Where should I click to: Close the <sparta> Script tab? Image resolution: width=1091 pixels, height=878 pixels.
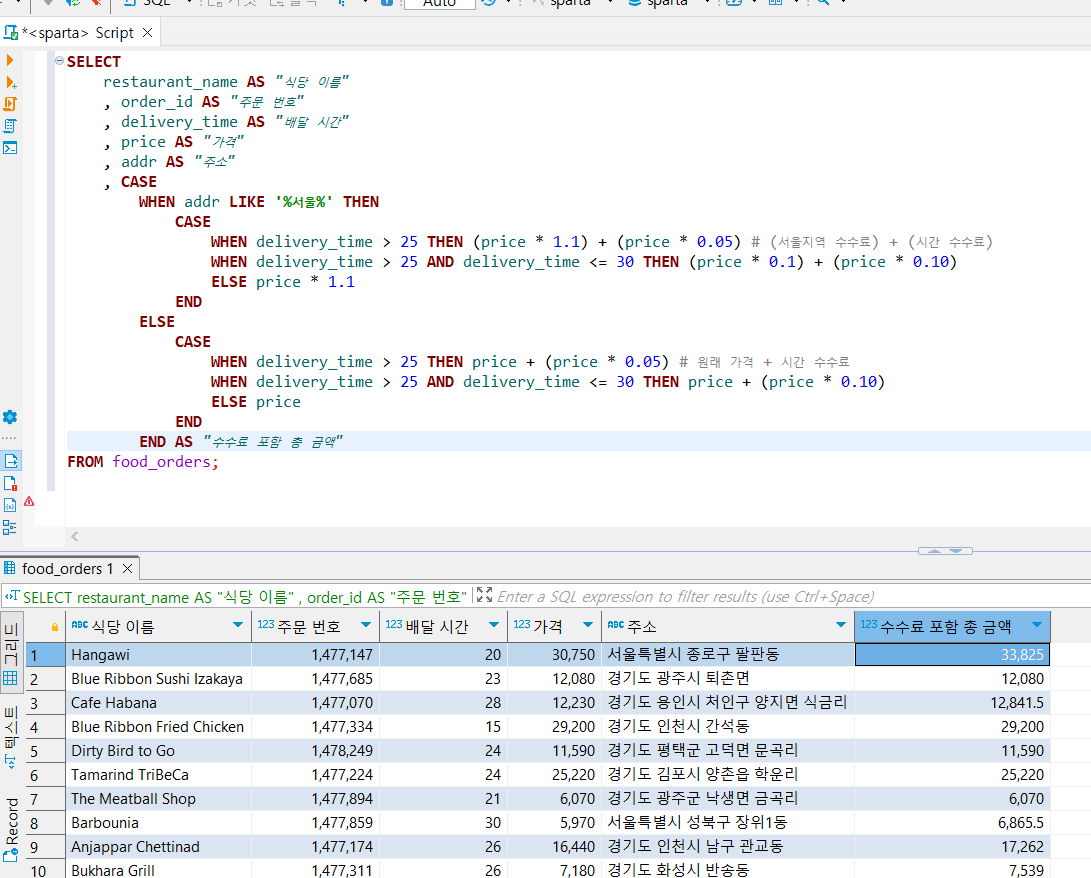[148, 33]
